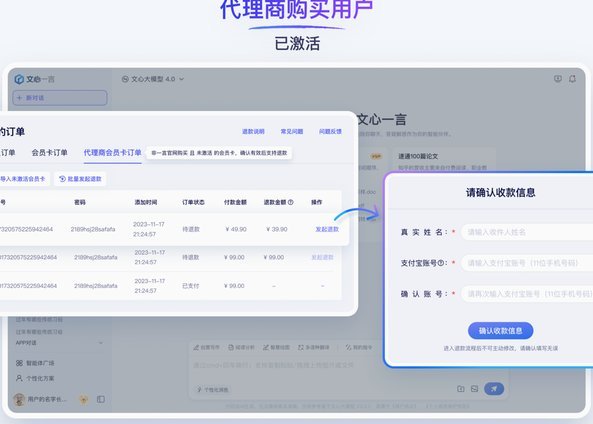The height and width of the screenshot is (424, 593).
Task: Select the 智慧绘图 tool above the chat box
Action: coord(276,347)
